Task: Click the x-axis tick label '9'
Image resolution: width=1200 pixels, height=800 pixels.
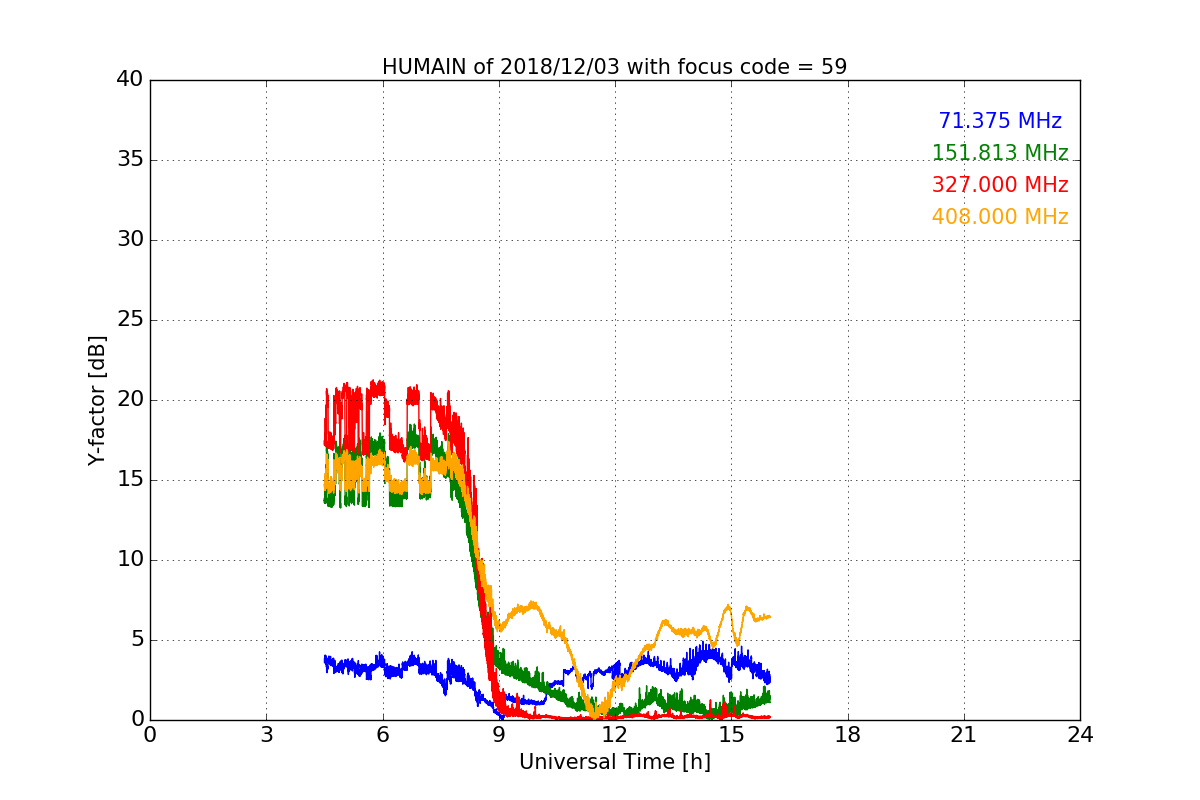Action: (x=499, y=735)
